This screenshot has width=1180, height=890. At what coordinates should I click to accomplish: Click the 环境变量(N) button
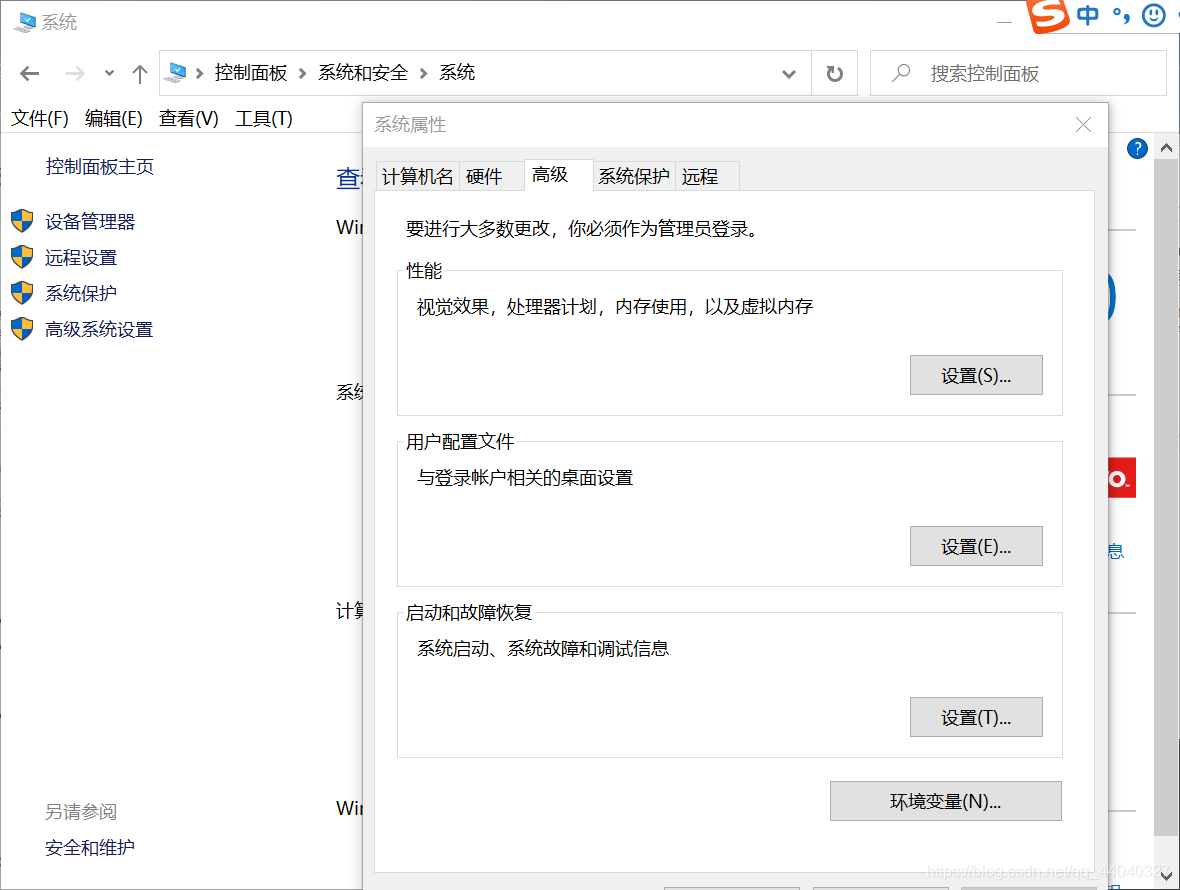945,801
